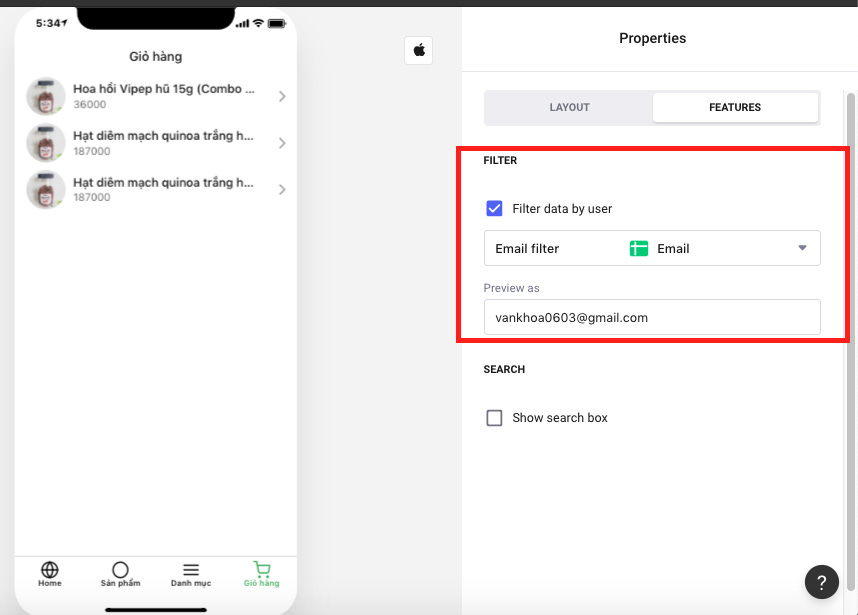Tap the Sản phẩm circle icon
This screenshot has width=858, height=615.
(x=120, y=570)
